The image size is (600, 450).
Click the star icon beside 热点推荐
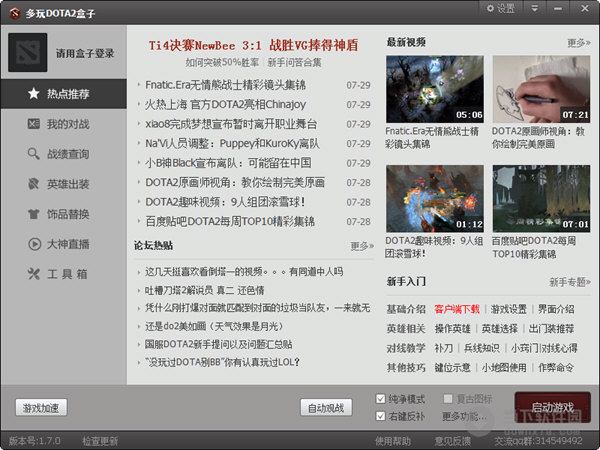(34, 93)
